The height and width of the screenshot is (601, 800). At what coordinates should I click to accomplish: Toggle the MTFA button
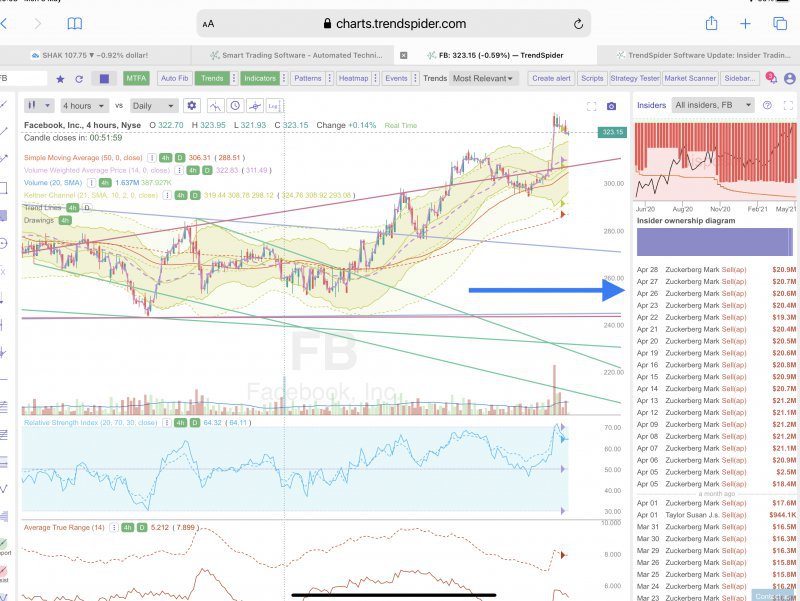(136, 79)
